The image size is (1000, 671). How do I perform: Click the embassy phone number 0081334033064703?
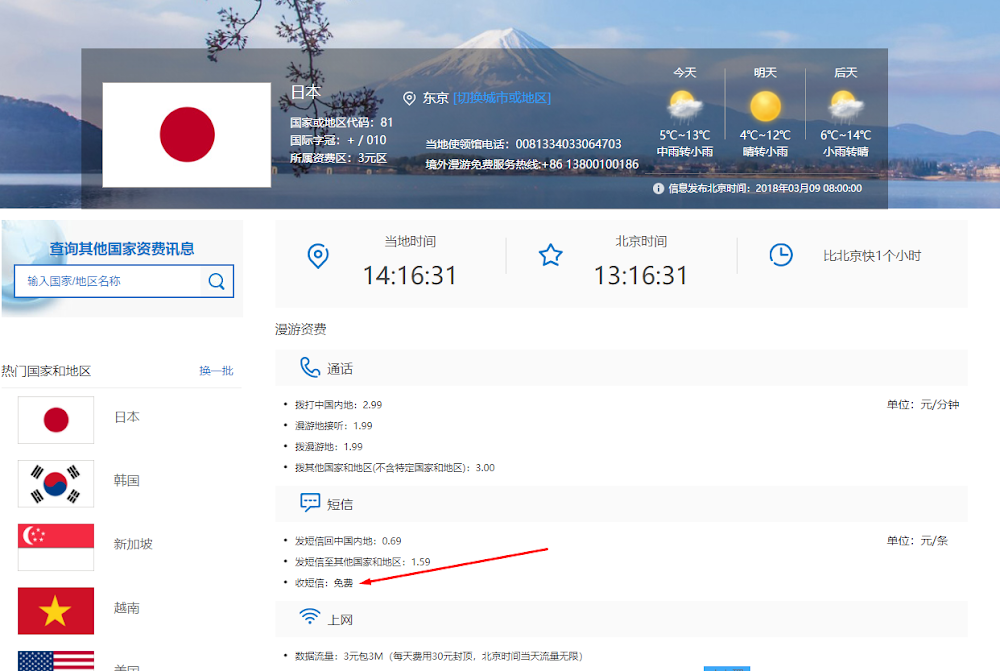click(x=568, y=144)
